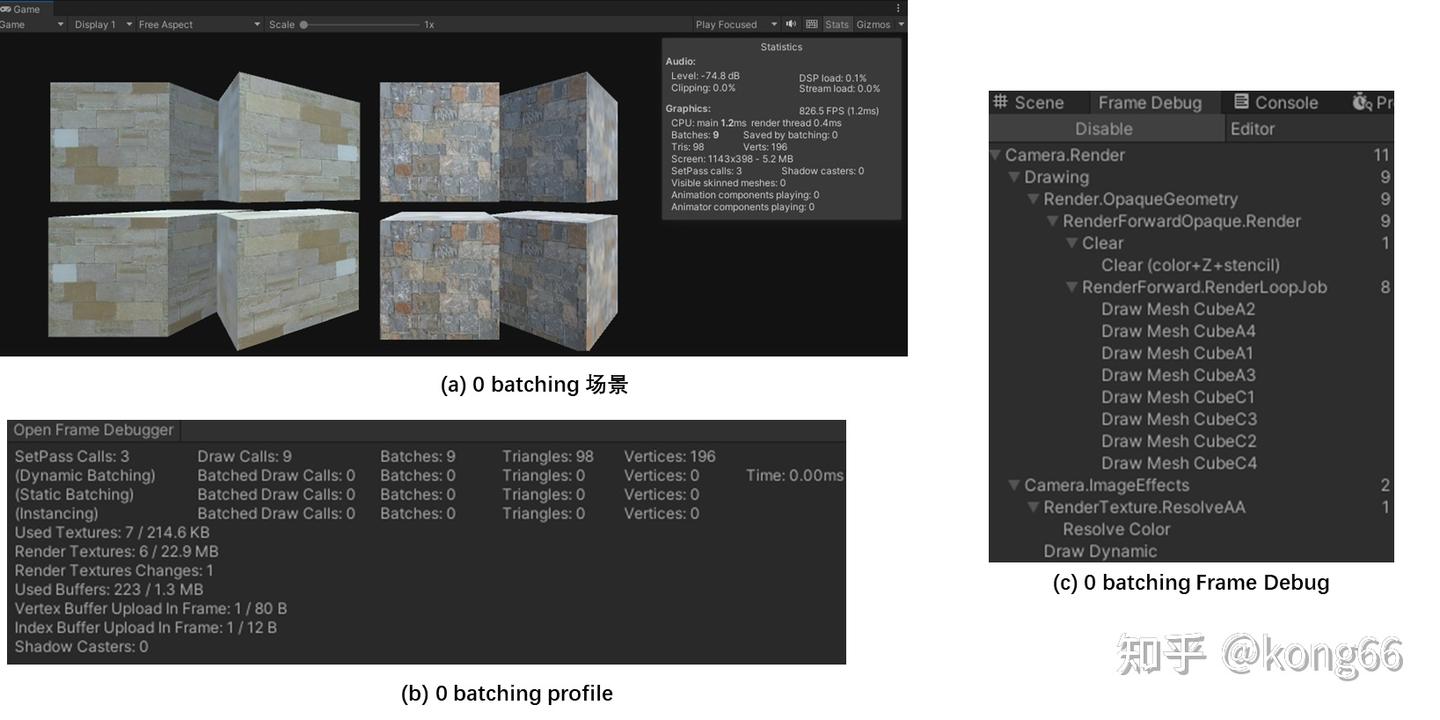Click the Scene tab grid icon
The width and height of the screenshot is (1440, 720).
click(x=1002, y=102)
